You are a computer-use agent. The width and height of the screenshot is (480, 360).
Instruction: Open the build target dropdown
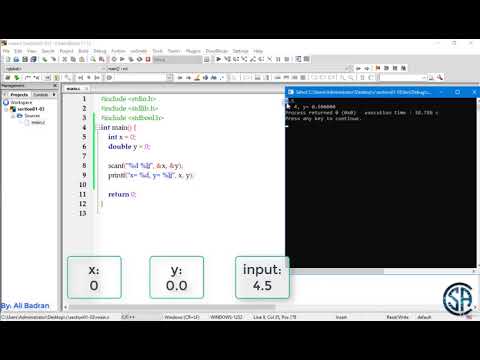[x=177, y=59]
